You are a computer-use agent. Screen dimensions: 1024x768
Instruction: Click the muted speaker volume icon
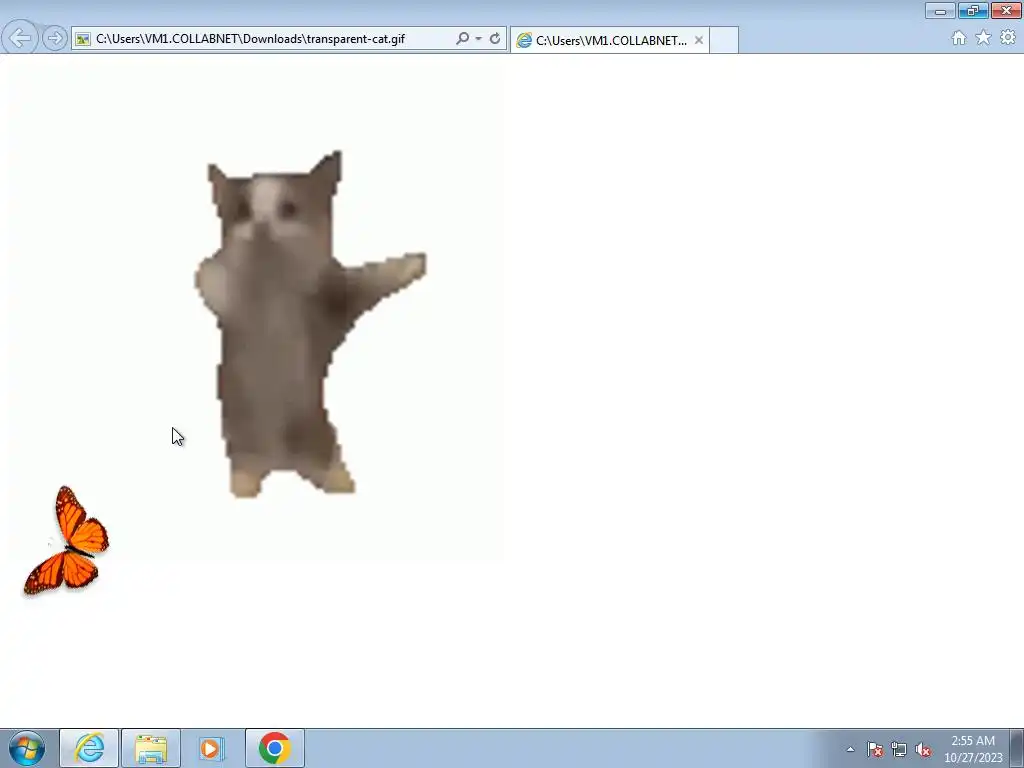point(923,749)
